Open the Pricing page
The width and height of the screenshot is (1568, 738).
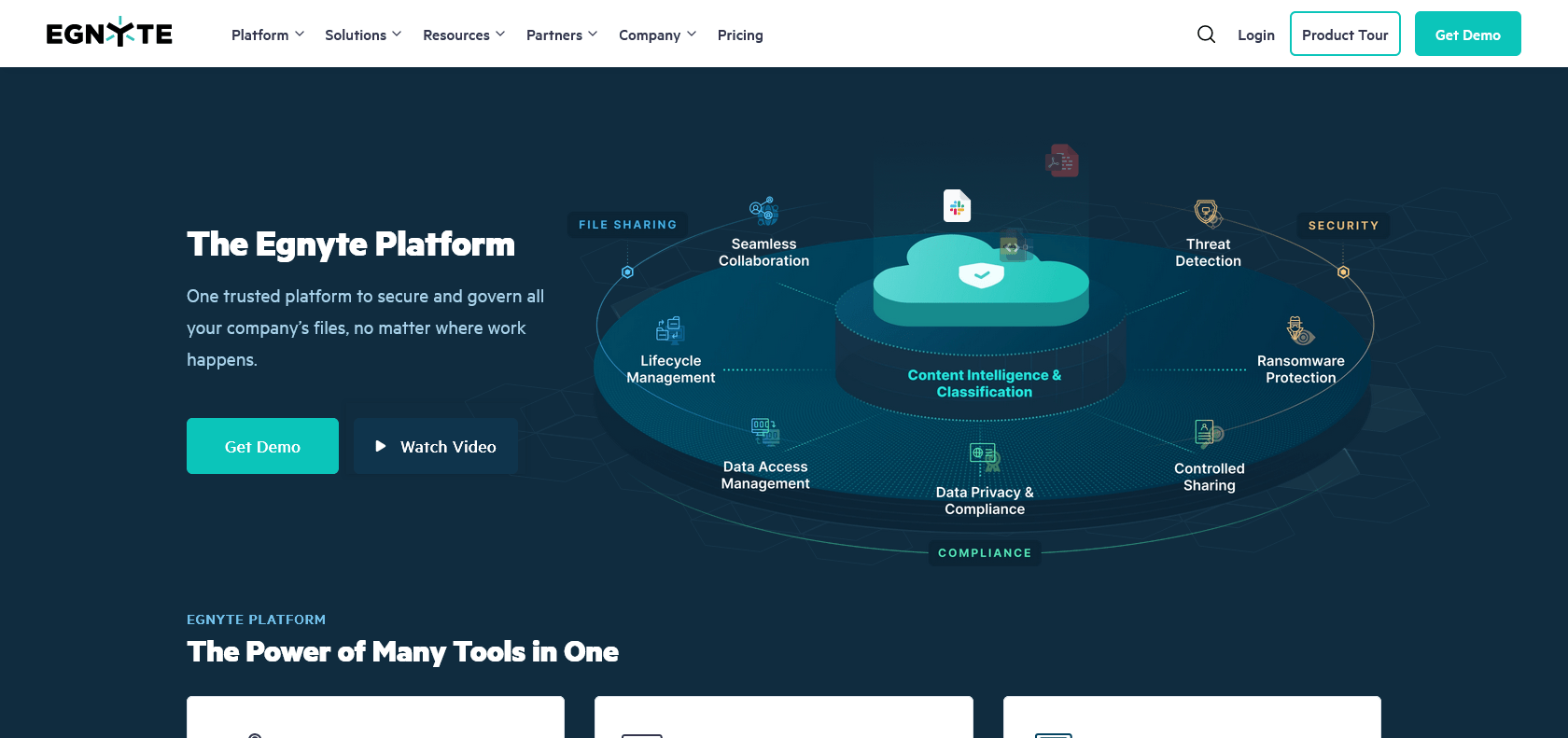(x=740, y=35)
